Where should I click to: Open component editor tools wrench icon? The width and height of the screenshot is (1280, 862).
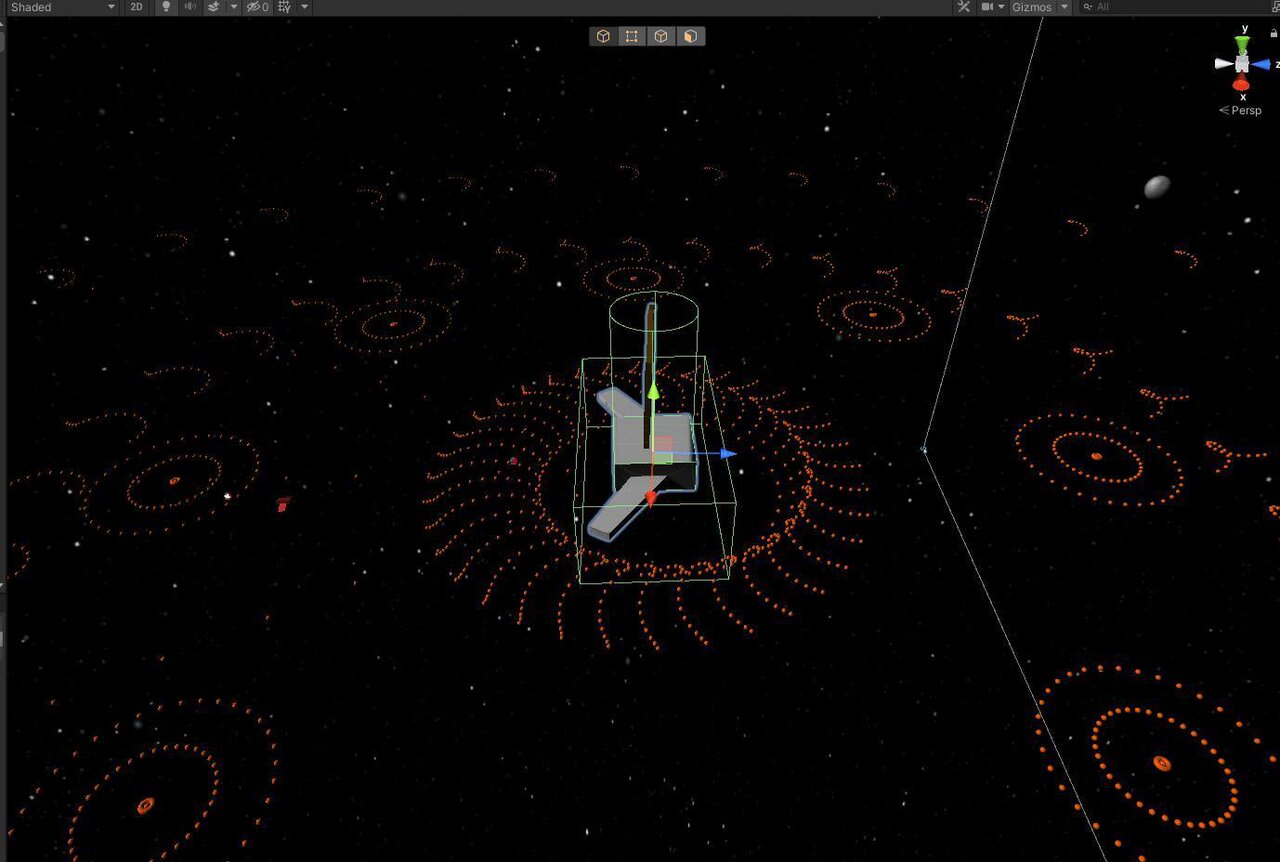tap(964, 7)
